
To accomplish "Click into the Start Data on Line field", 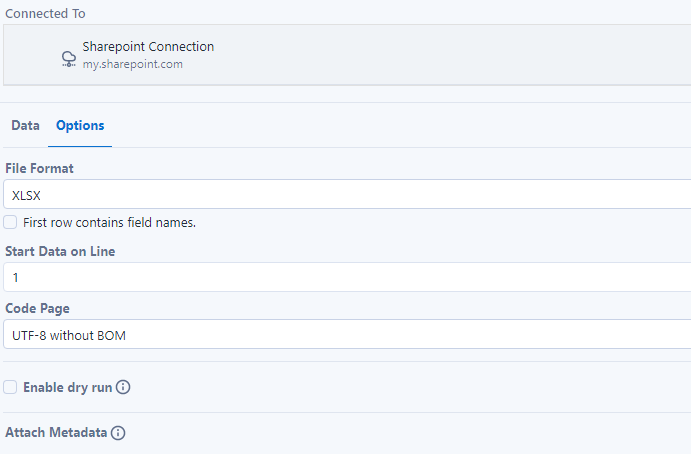I will click(x=346, y=277).
